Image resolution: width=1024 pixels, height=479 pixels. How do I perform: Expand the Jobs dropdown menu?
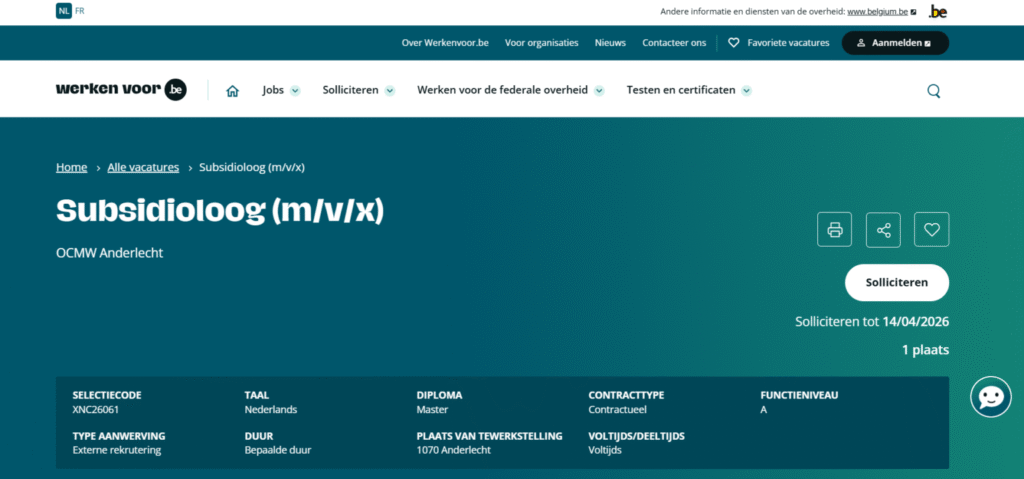[x=281, y=90]
